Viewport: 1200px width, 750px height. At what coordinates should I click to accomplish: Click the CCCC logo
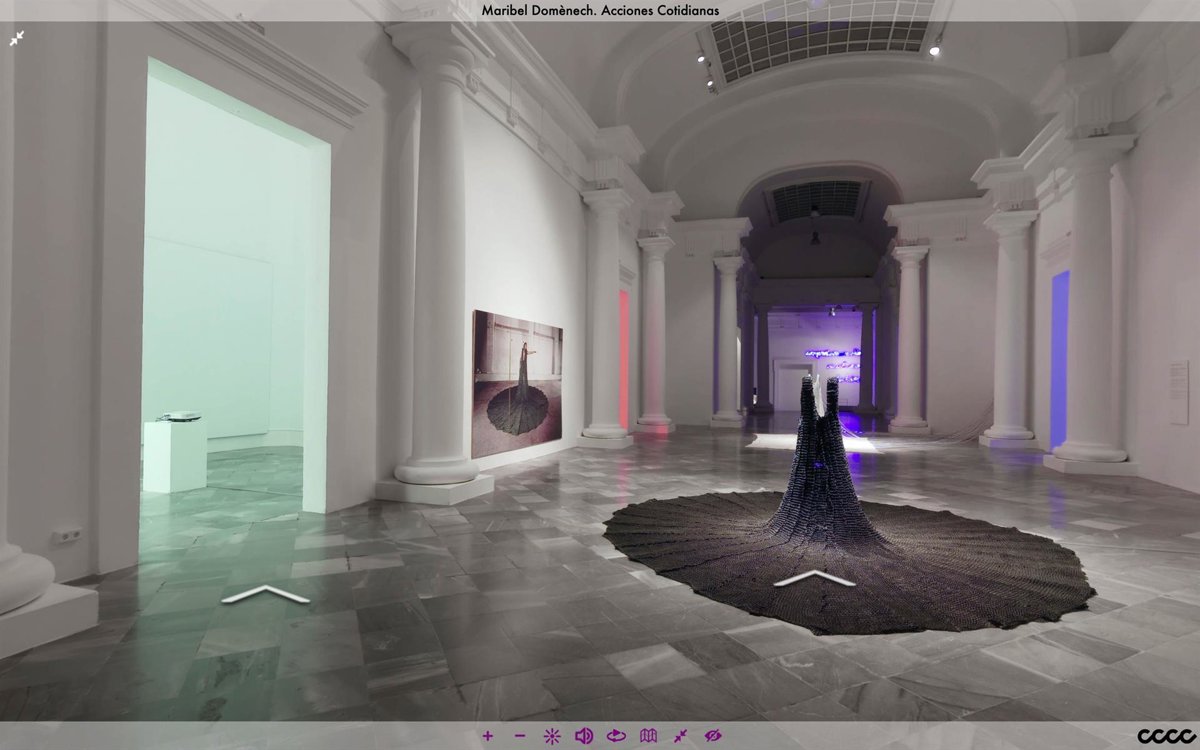1163,736
